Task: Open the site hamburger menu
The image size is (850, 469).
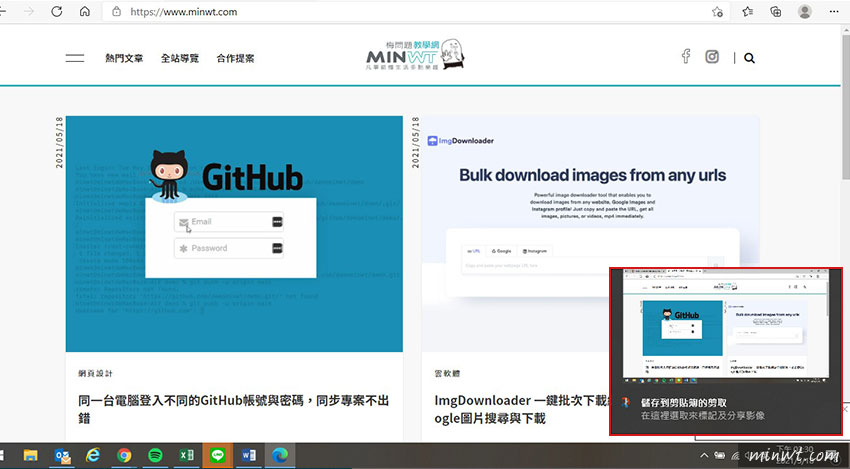Action: (x=75, y=58)
